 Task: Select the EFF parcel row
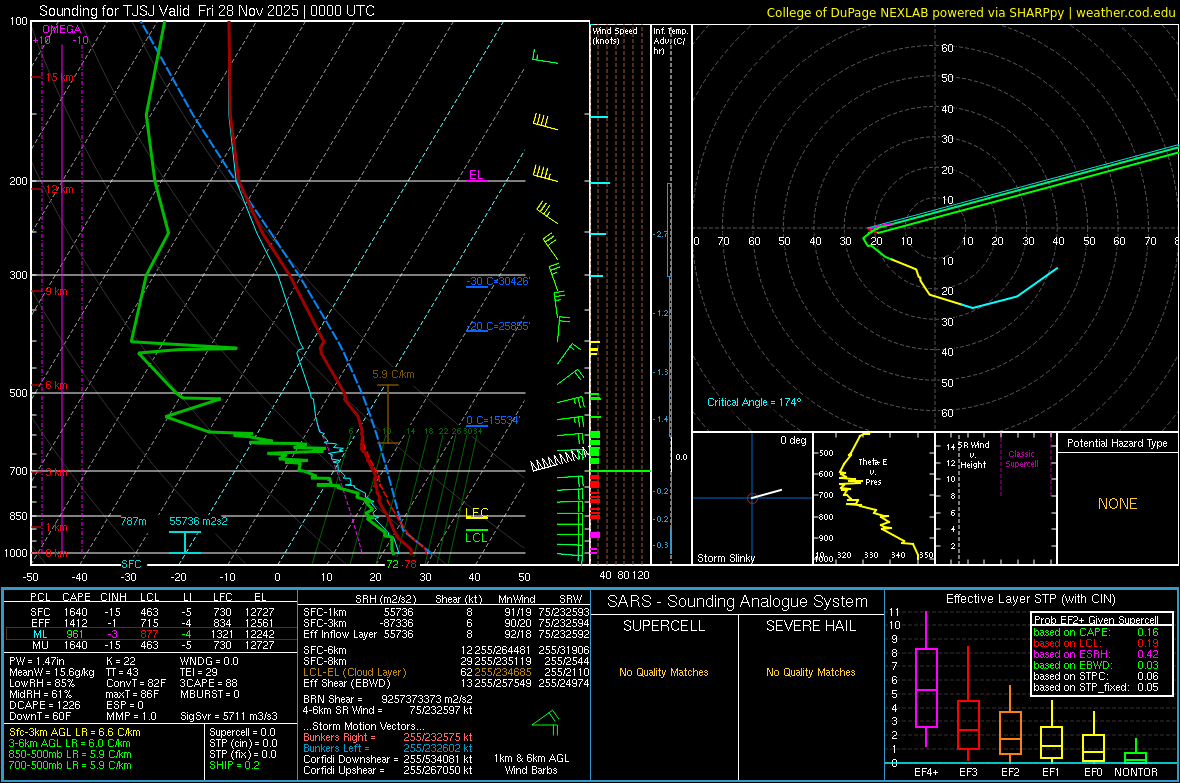(151, 623)
